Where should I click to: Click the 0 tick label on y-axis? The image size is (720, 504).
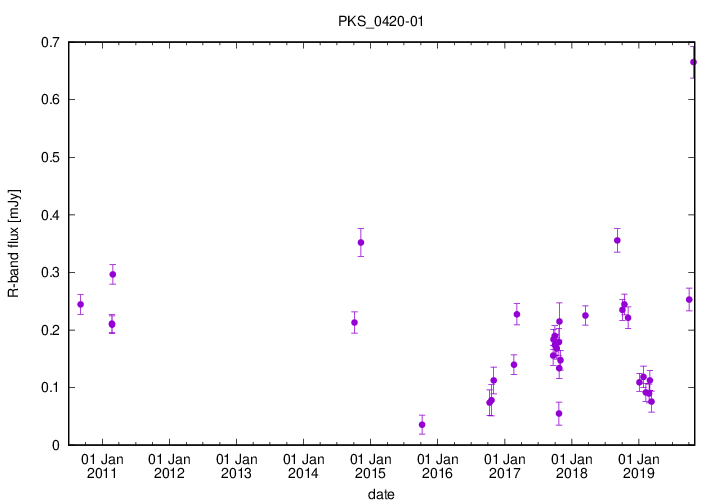[x=55, y=445]
